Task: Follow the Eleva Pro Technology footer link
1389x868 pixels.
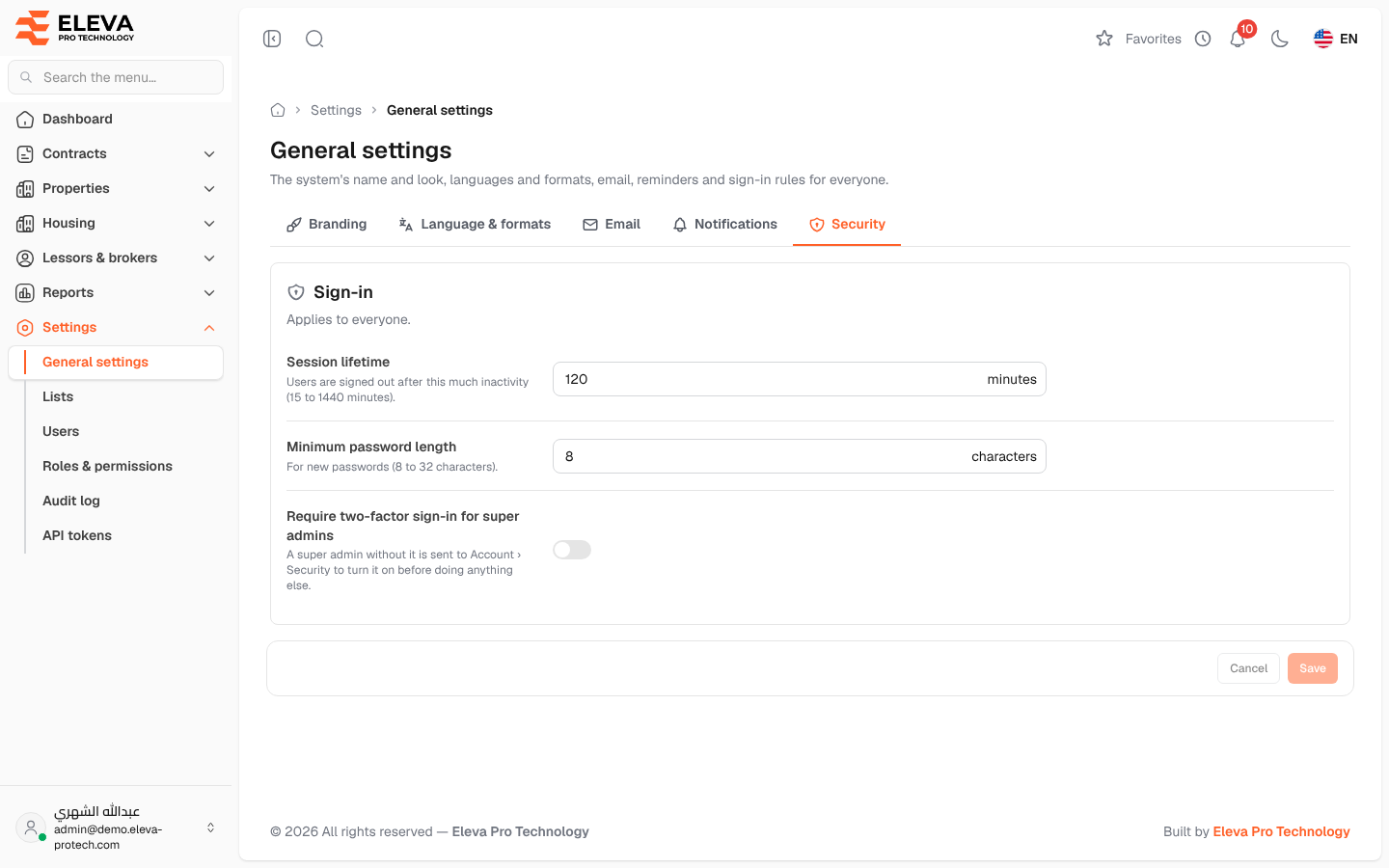Action: click(1281, 831)
